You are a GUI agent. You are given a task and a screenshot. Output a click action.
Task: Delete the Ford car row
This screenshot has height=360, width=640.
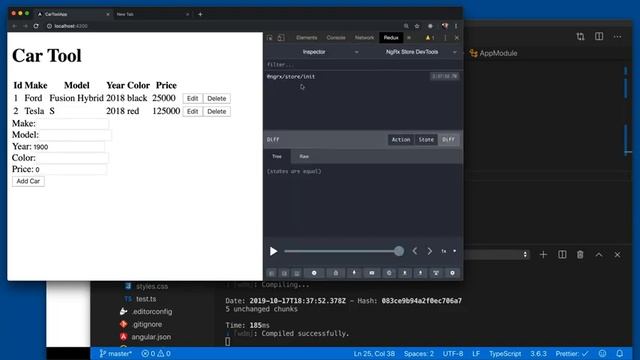tap(216, 98)
